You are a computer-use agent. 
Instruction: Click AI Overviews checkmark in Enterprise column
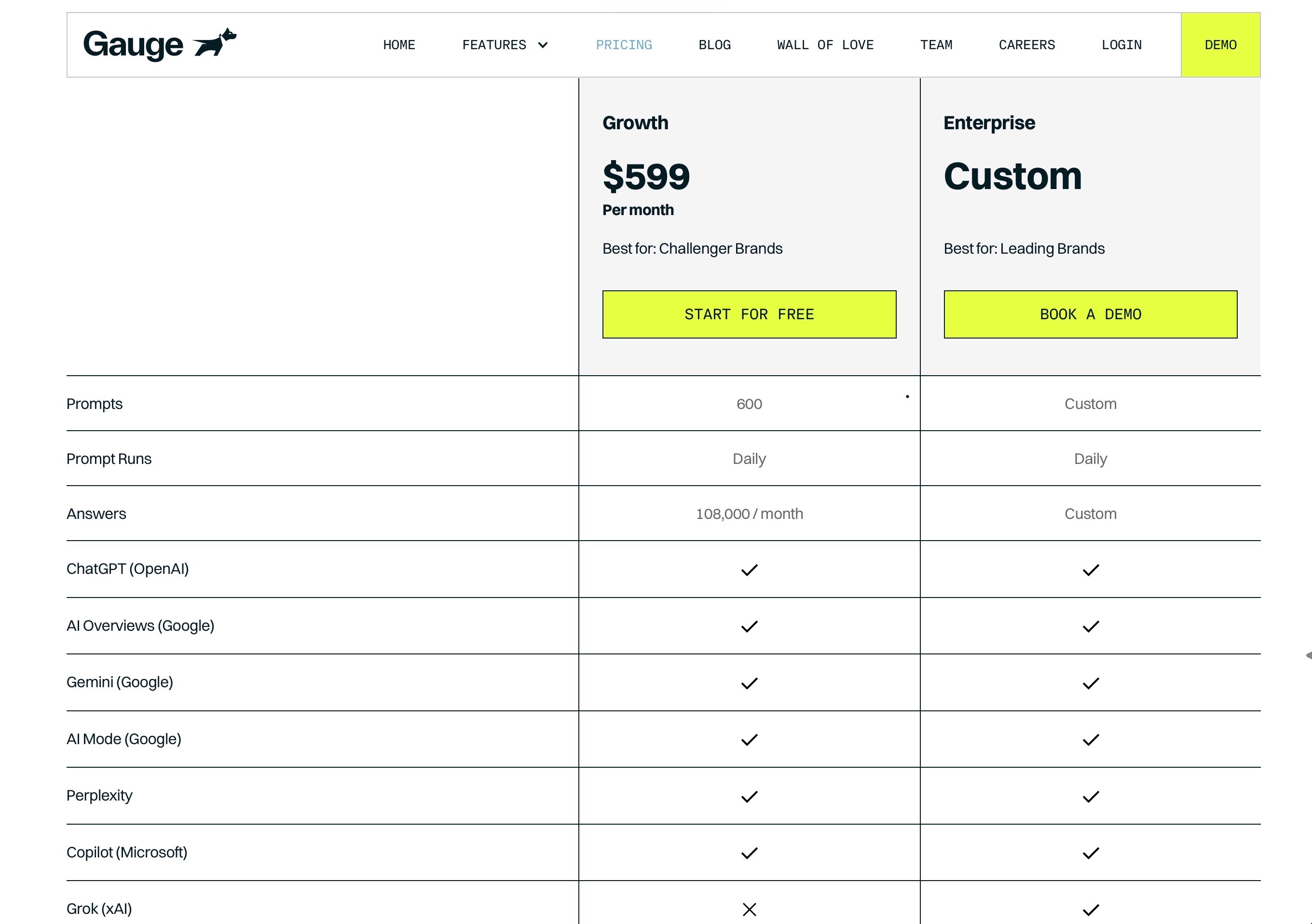pos(1090,626)
